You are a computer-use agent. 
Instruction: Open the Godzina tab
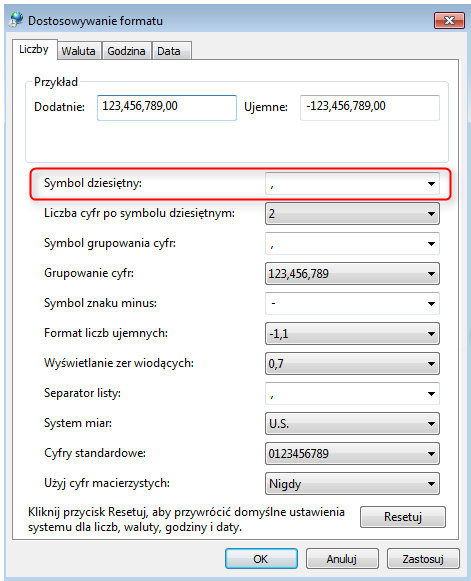click(x=126, y=51)
